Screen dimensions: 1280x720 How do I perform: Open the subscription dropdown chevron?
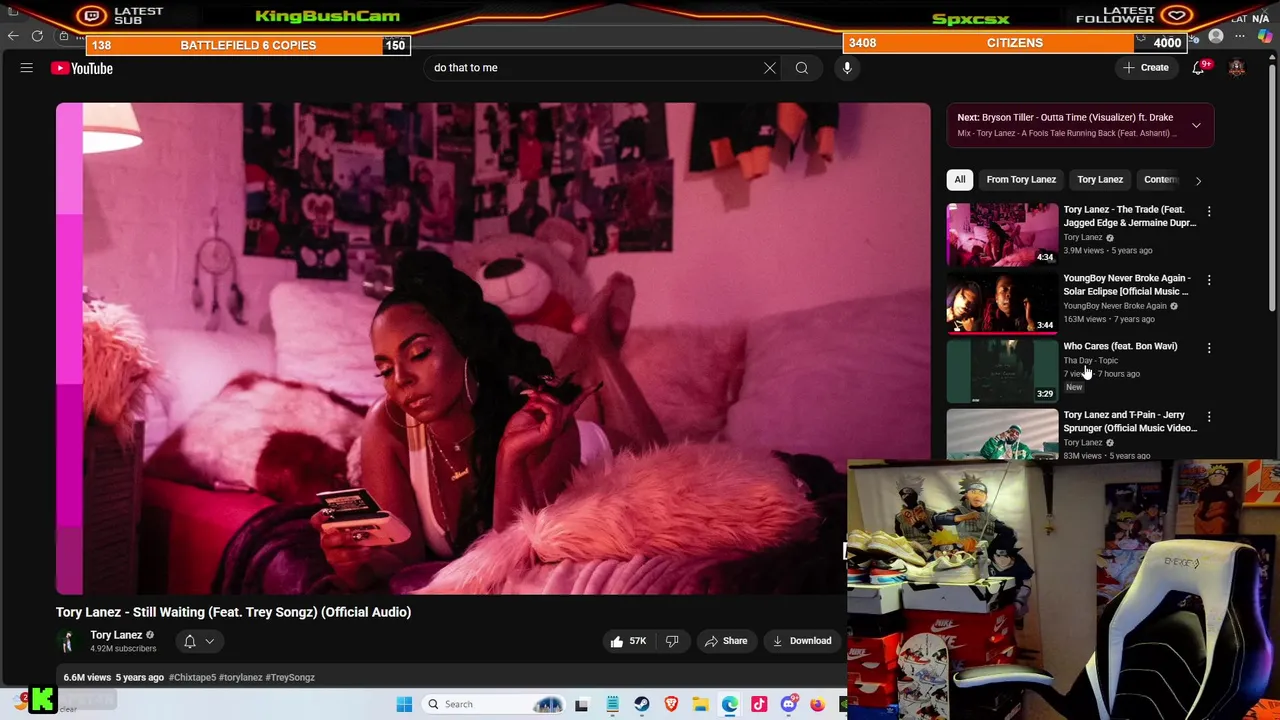(x=210, y=642)
